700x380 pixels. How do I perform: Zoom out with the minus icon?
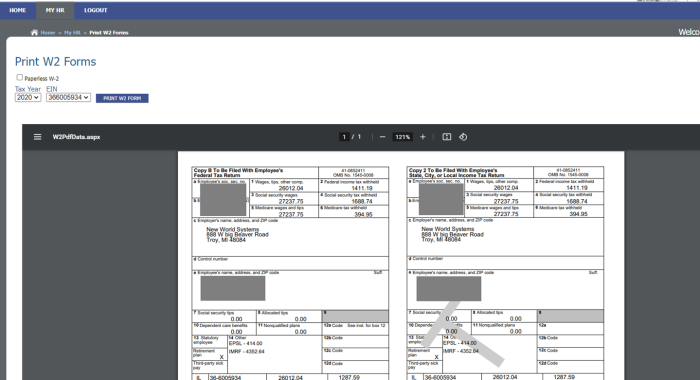(x=383, y=137)
